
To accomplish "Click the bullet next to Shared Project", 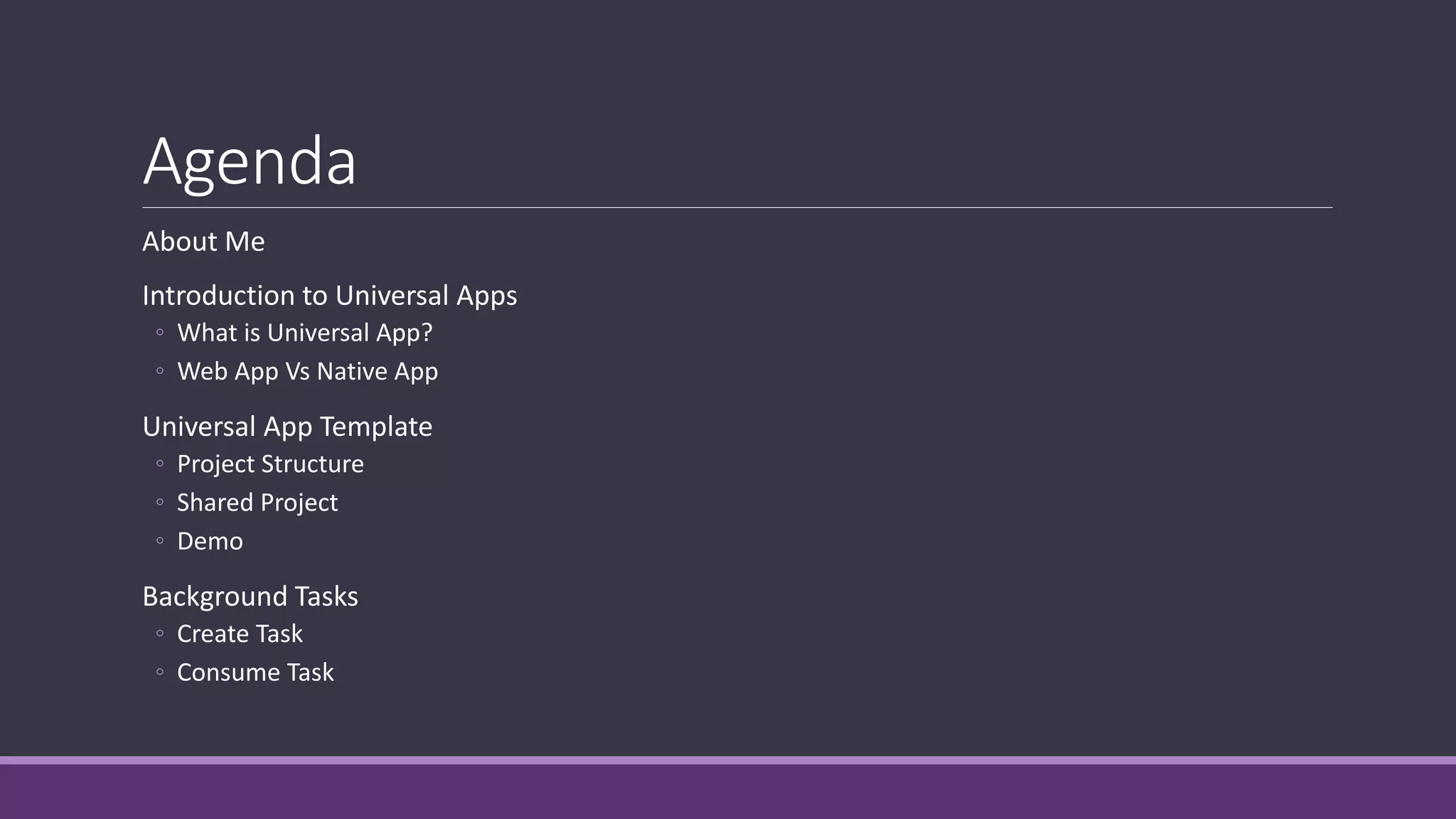I will [x=160, y=502].
